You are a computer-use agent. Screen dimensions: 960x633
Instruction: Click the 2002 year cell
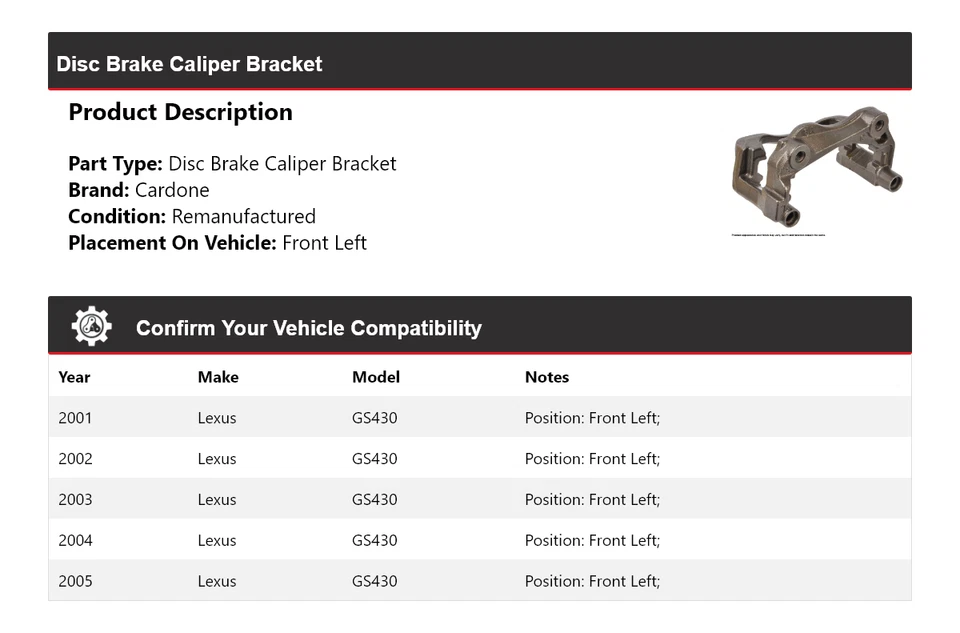pyautogui.click(x=75, y=459)
